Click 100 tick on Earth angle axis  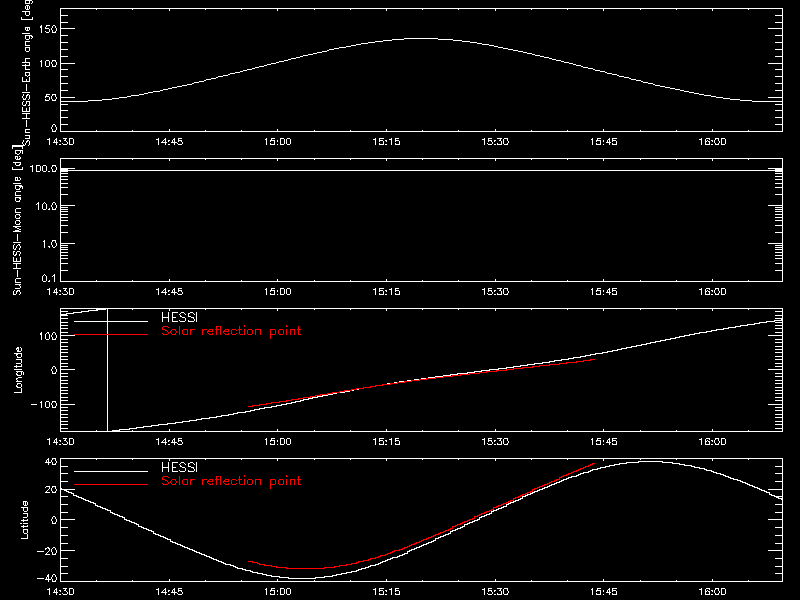[x=48, y=64]
